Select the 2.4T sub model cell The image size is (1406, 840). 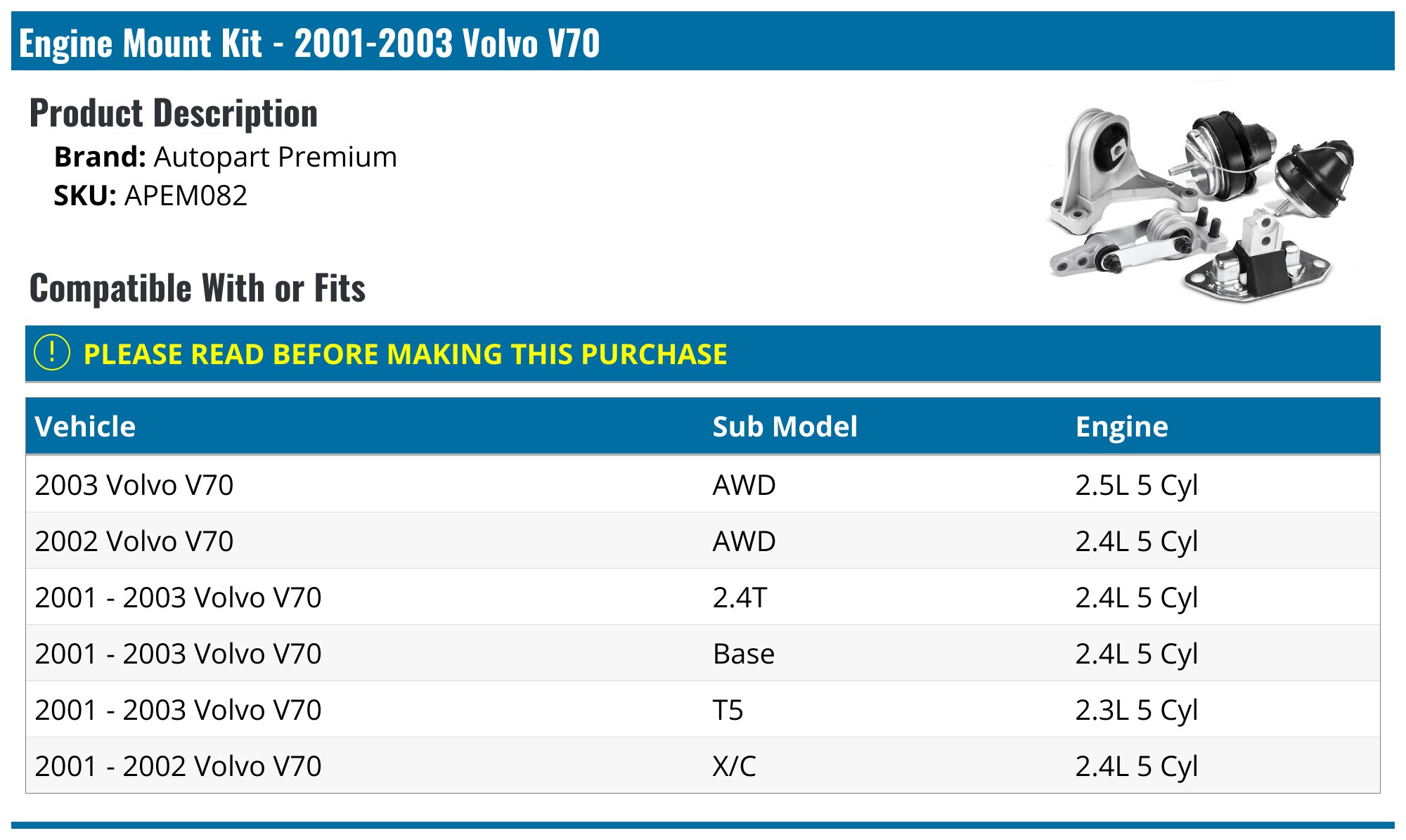740,597
